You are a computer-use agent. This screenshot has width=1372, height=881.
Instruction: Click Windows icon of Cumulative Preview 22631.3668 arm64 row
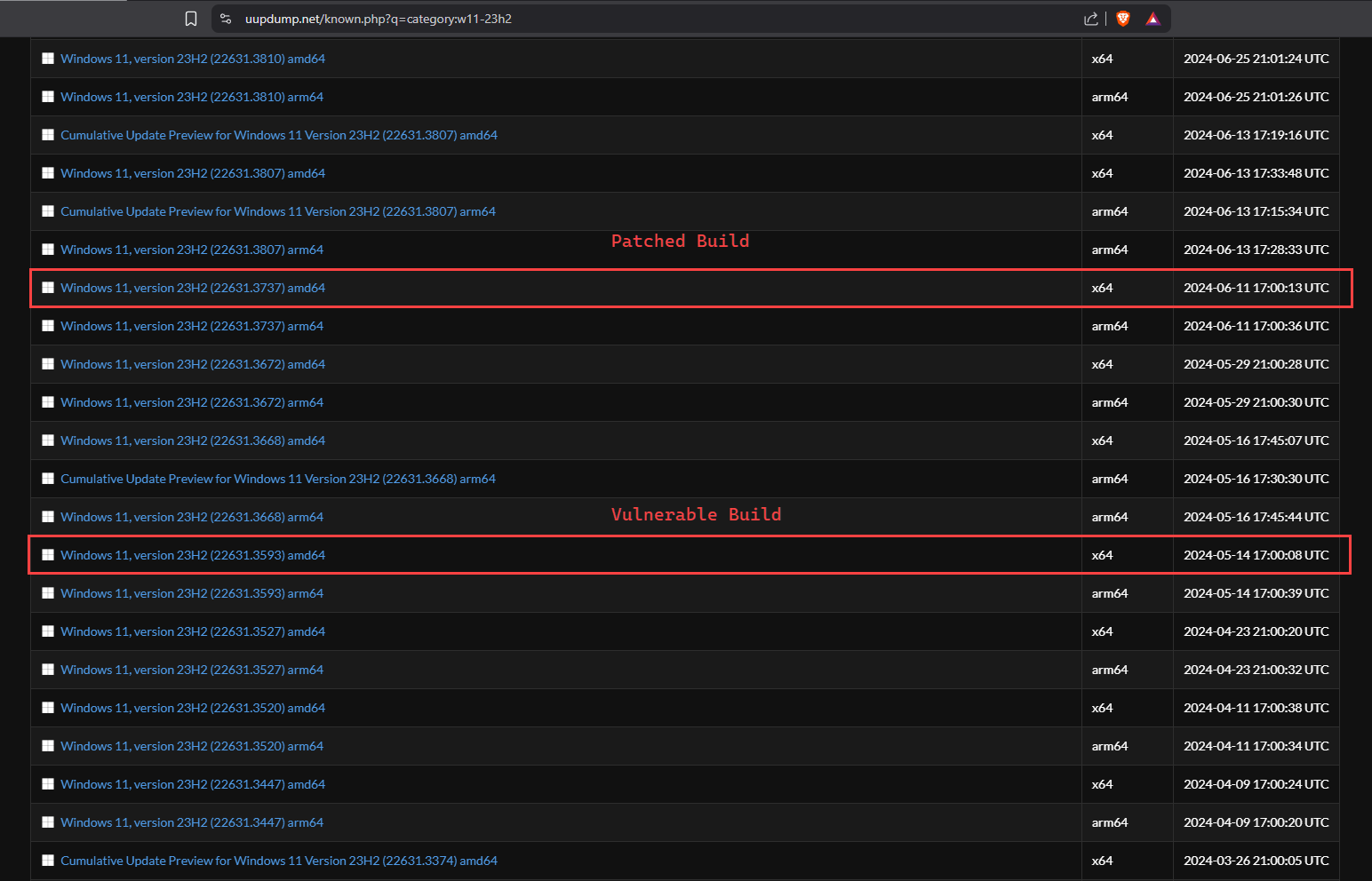point(48,479)
